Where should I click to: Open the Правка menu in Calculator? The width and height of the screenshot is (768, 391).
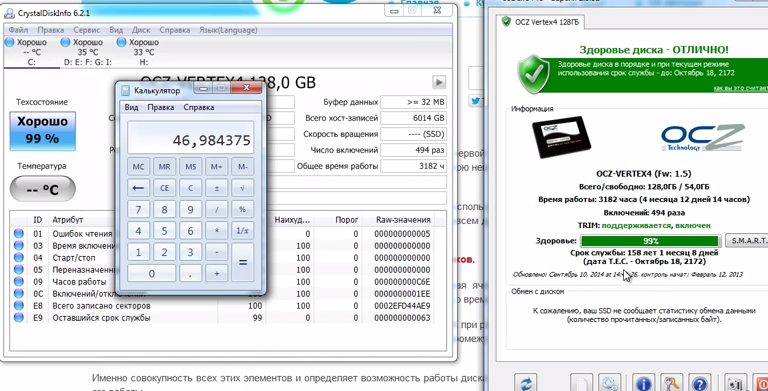tap(161, 107)
